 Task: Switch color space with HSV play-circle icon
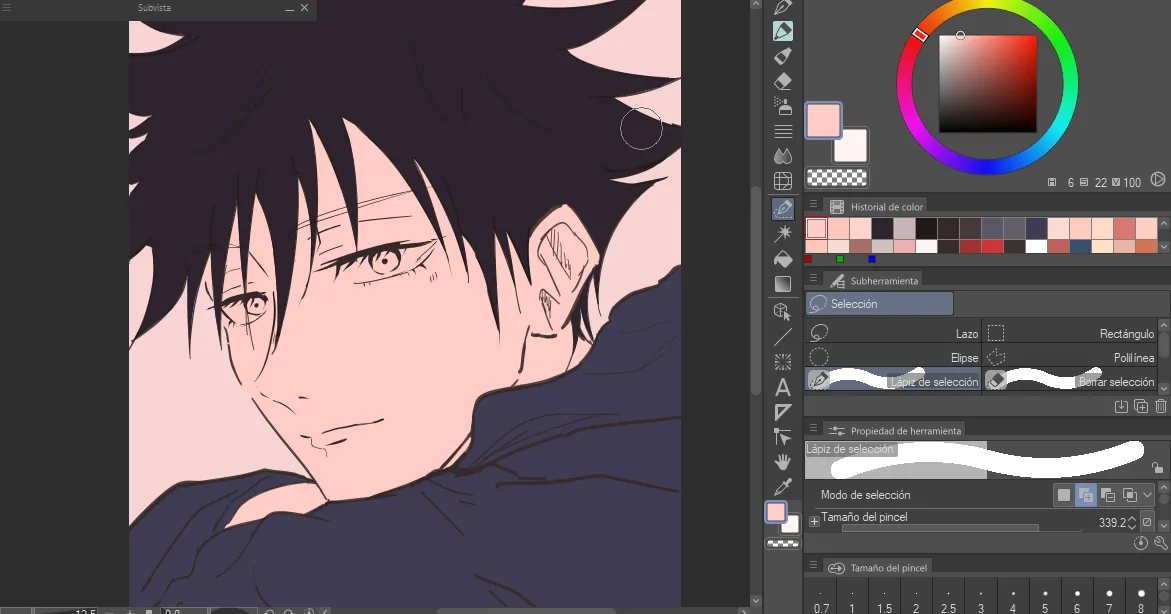click(x=1158, y=179)
